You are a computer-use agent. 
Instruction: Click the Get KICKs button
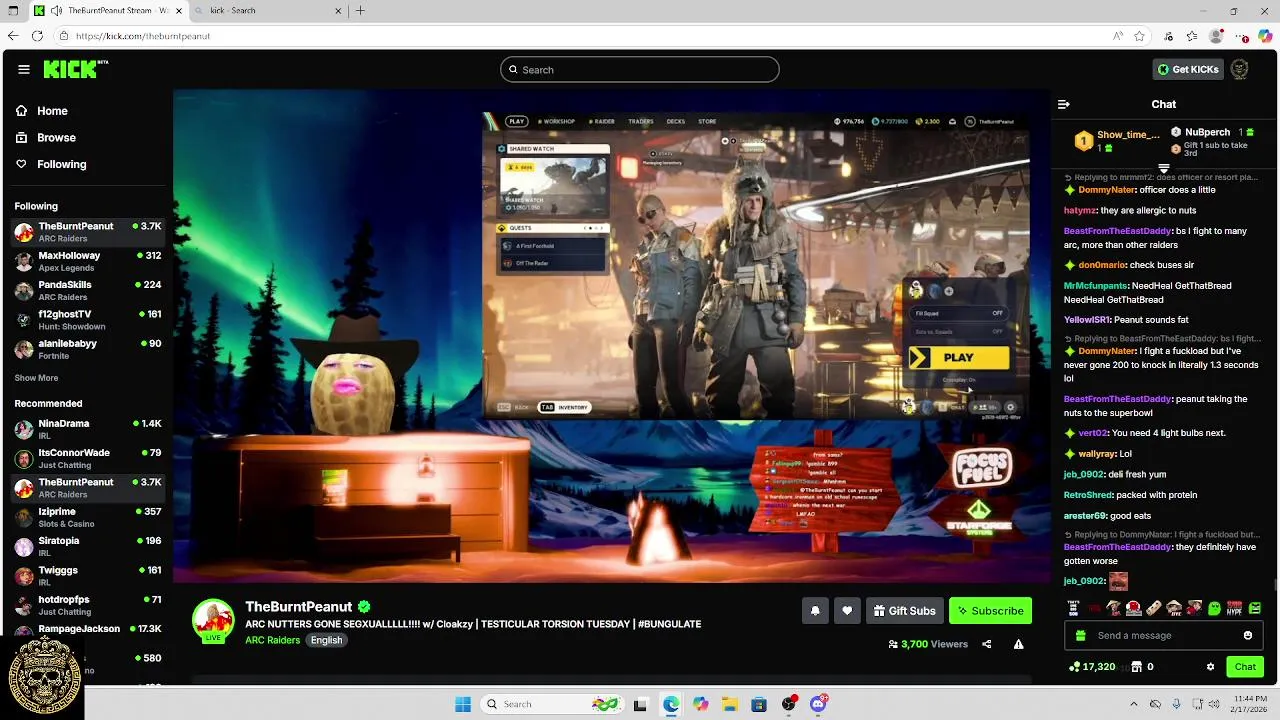1188,69
